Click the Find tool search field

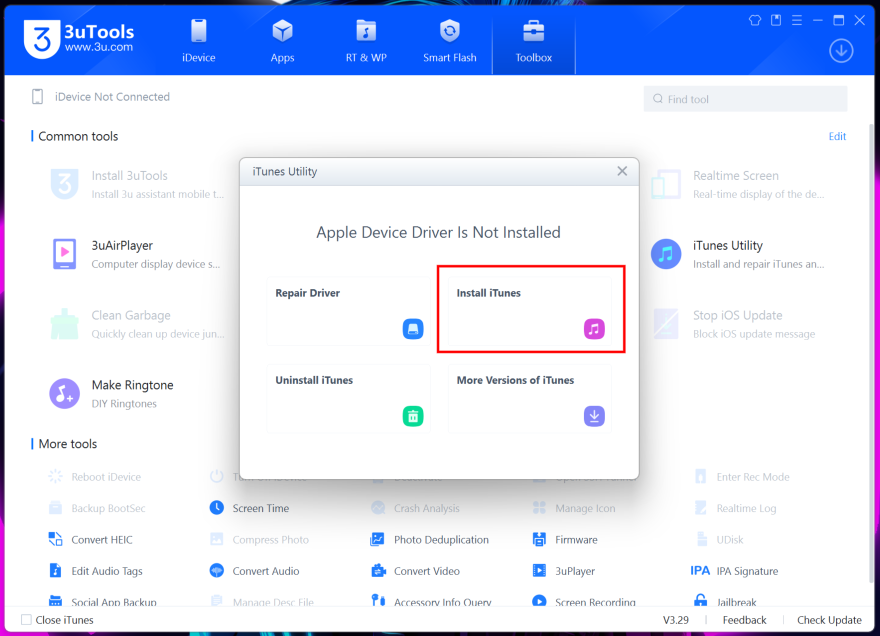(x=745, y=99)
